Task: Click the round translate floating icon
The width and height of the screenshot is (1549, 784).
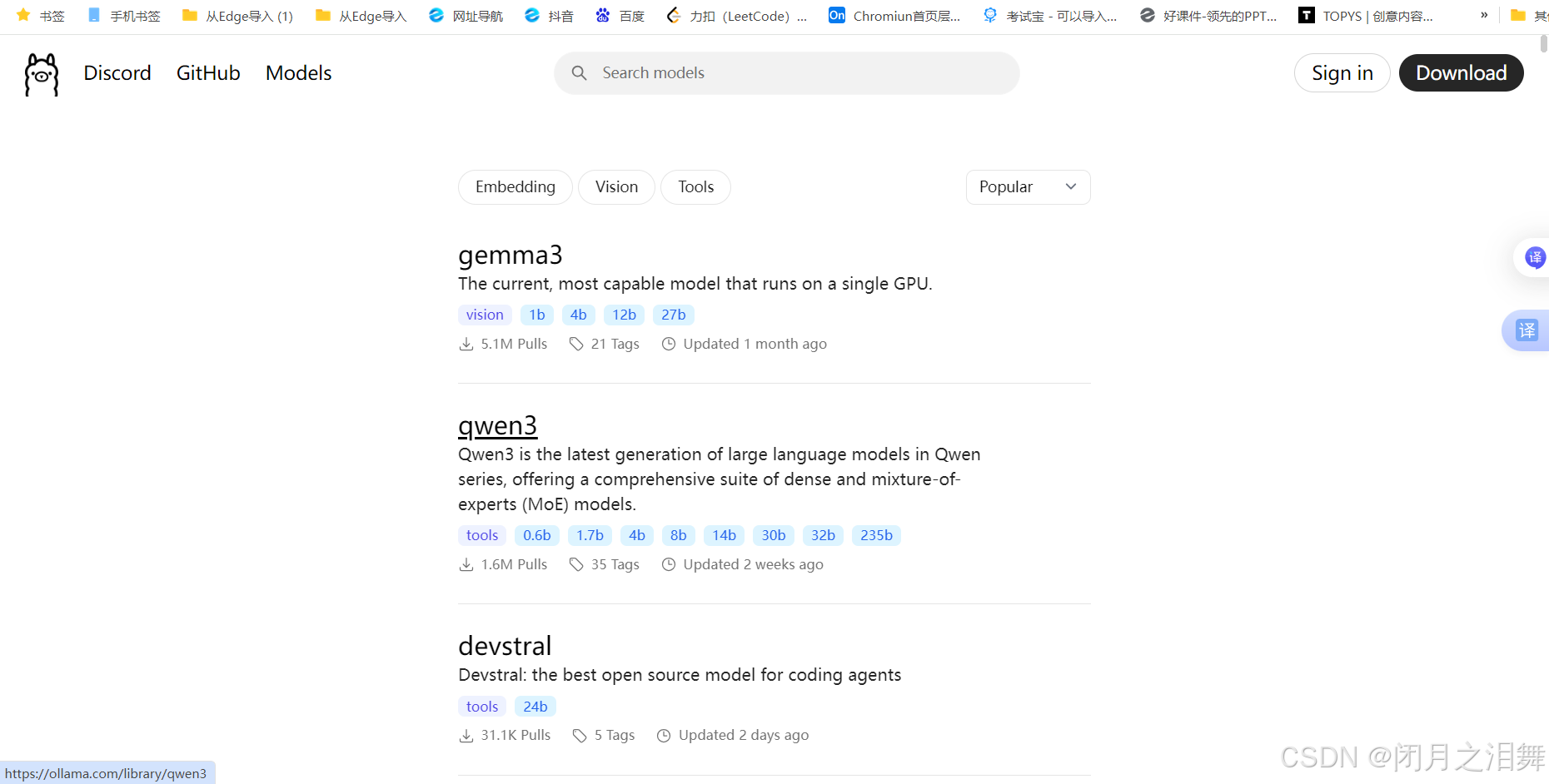Action: [x=1534, y=257]
